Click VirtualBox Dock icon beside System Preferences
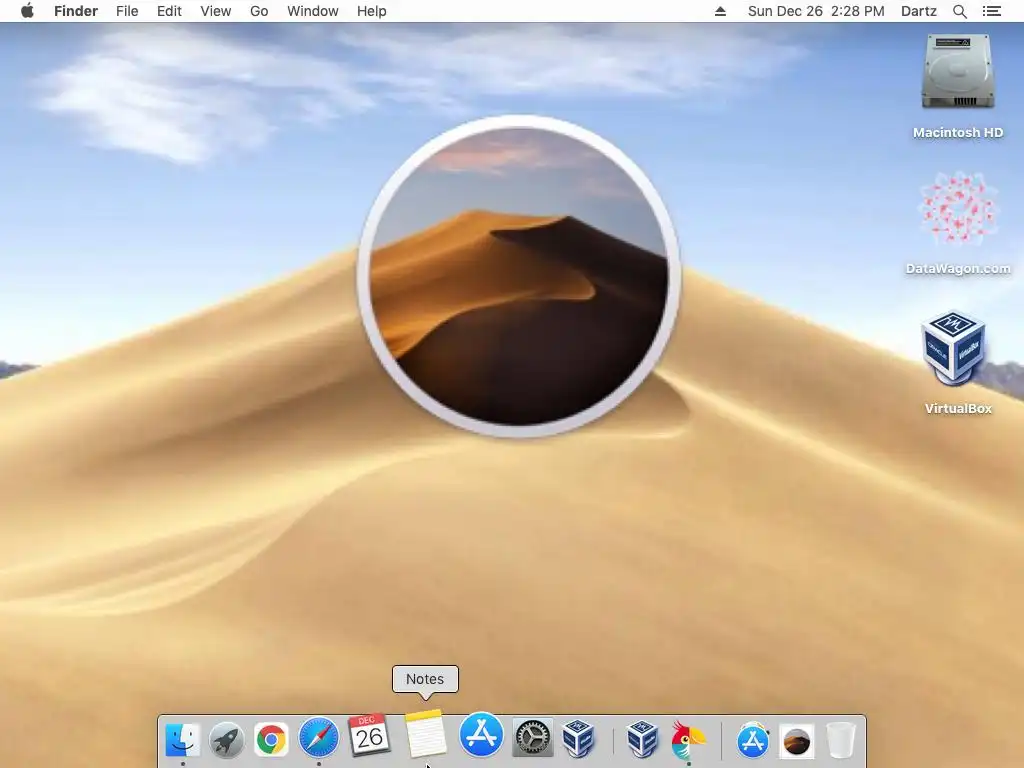 pos(579,738)
